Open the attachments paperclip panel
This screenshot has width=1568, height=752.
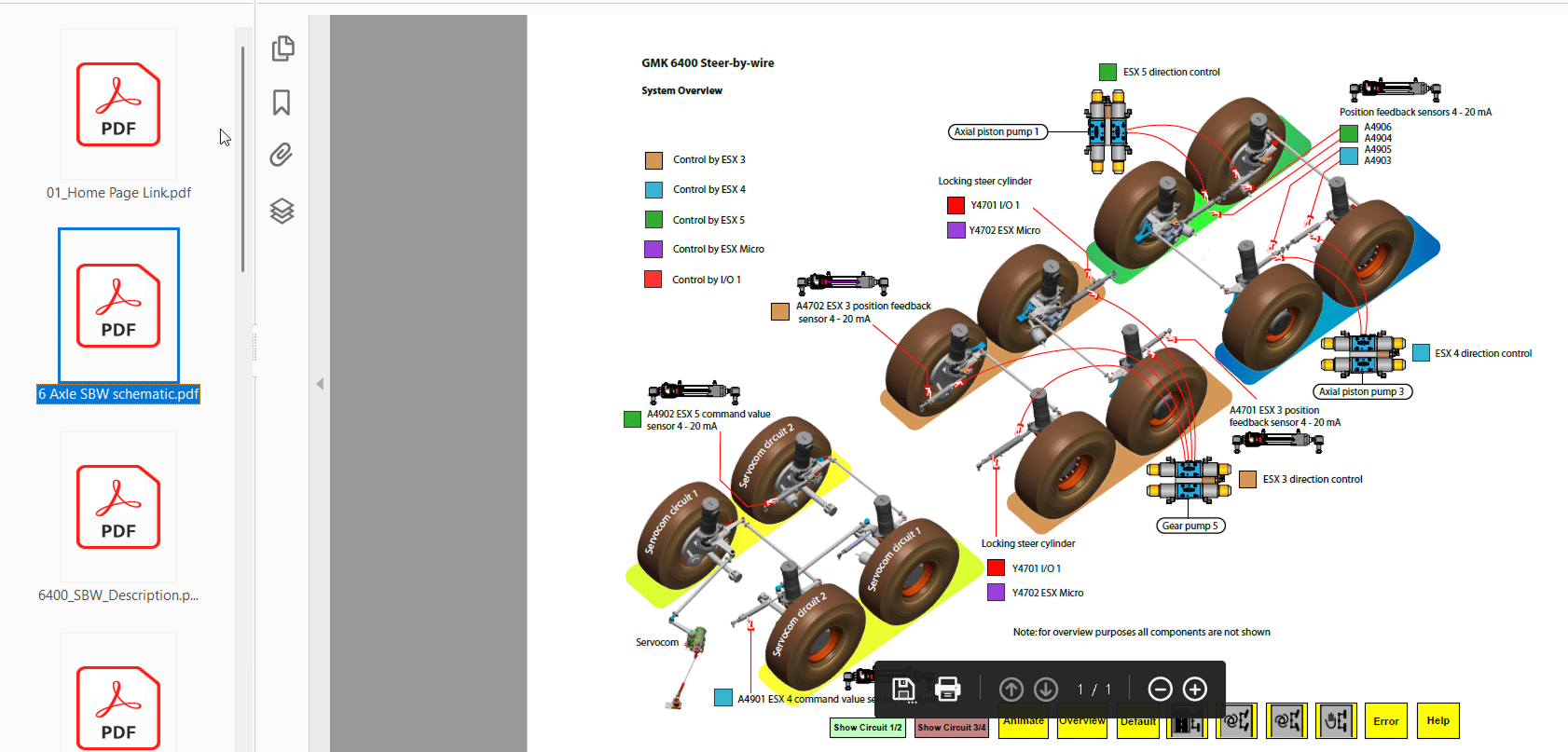[x=282, y=155]
